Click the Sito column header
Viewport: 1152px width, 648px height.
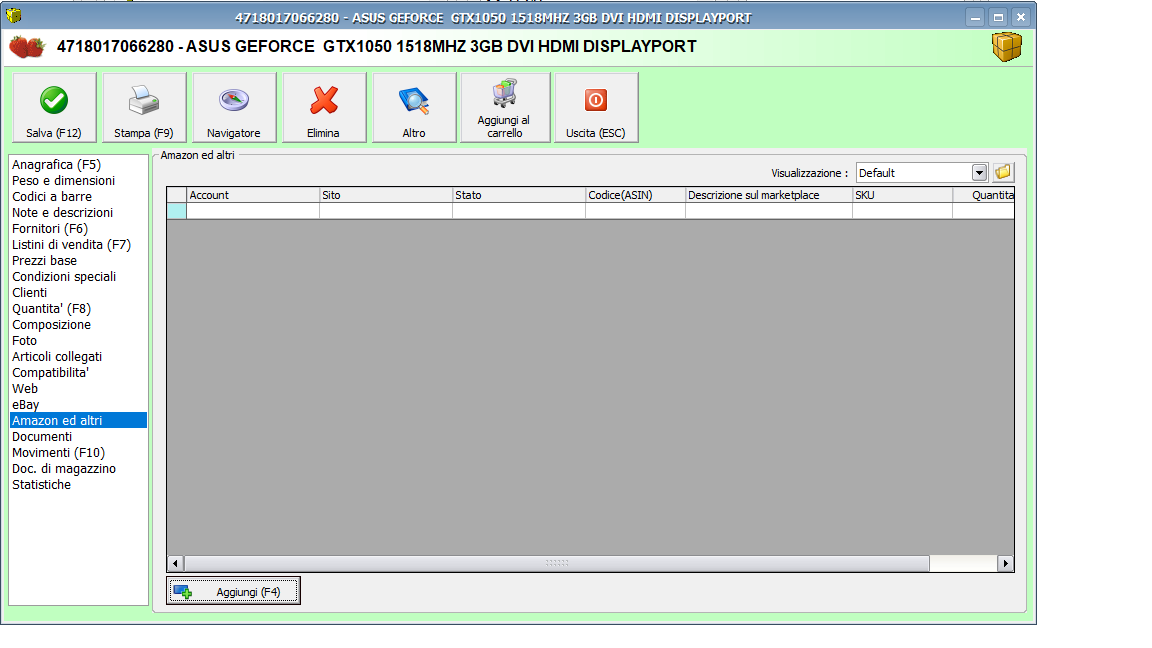click(386, 195)
